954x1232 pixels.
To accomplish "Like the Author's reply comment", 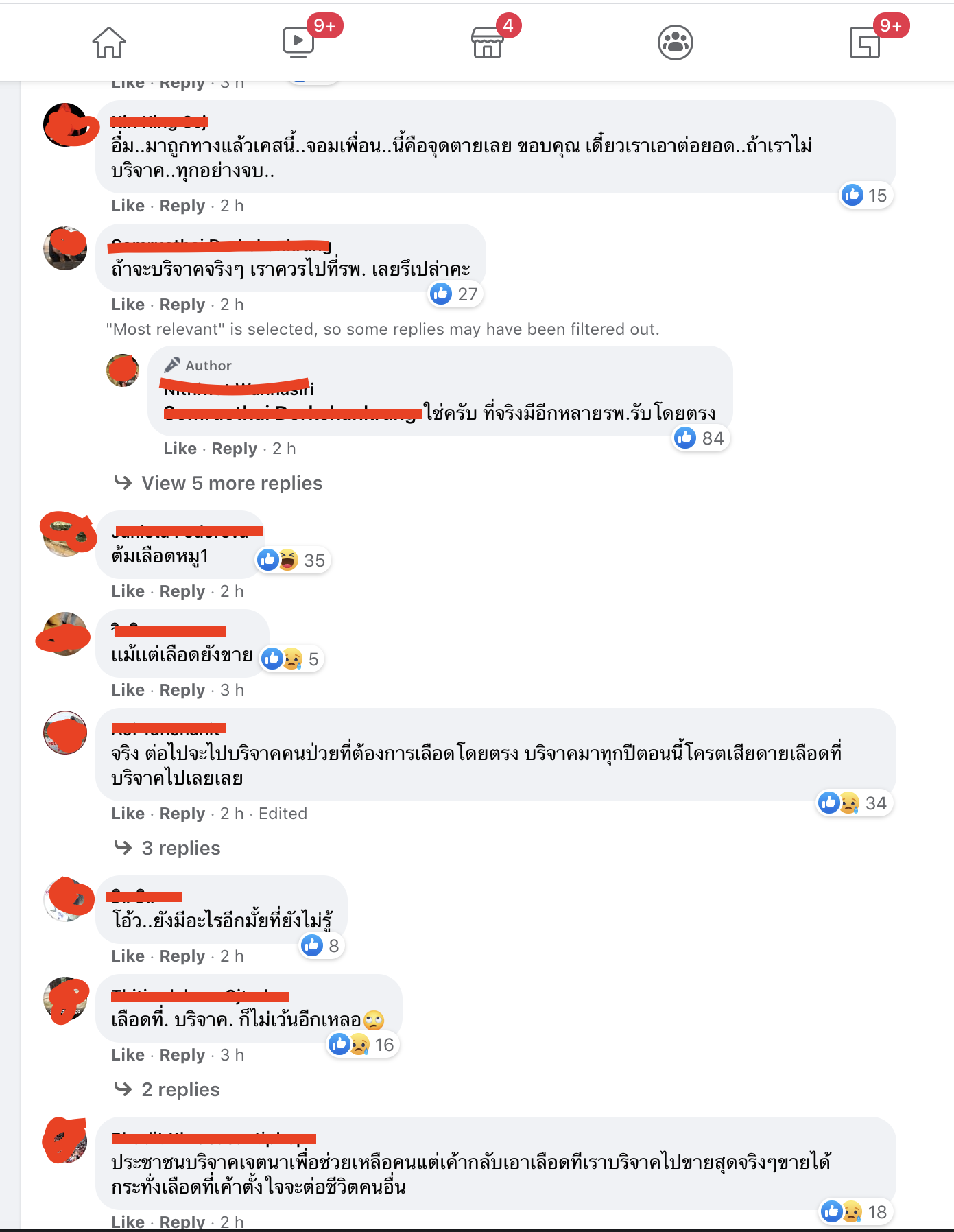I will (x=180, y=448).
